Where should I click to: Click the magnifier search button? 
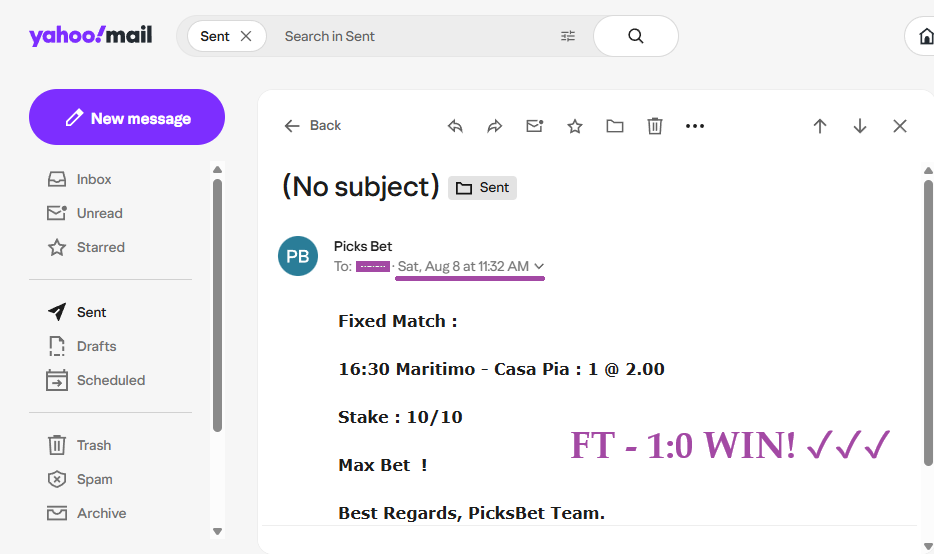click(636, 36)
